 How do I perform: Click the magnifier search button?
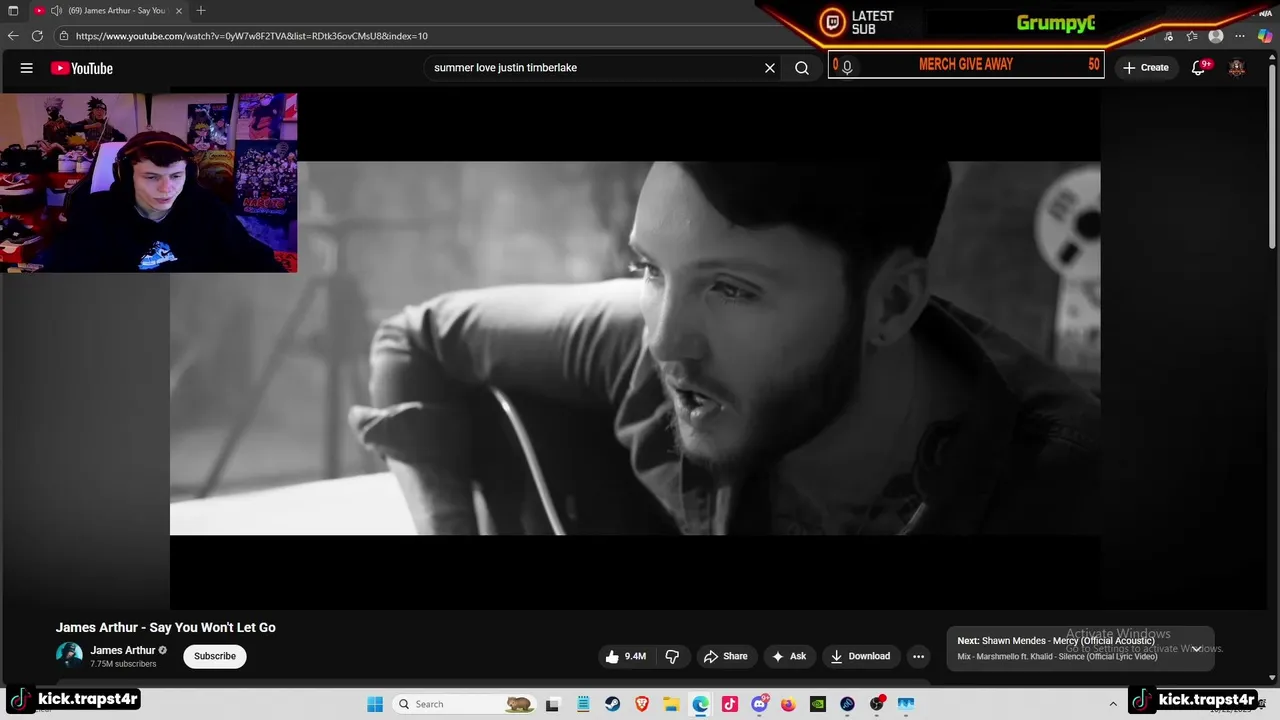click(x=802, y=68)
